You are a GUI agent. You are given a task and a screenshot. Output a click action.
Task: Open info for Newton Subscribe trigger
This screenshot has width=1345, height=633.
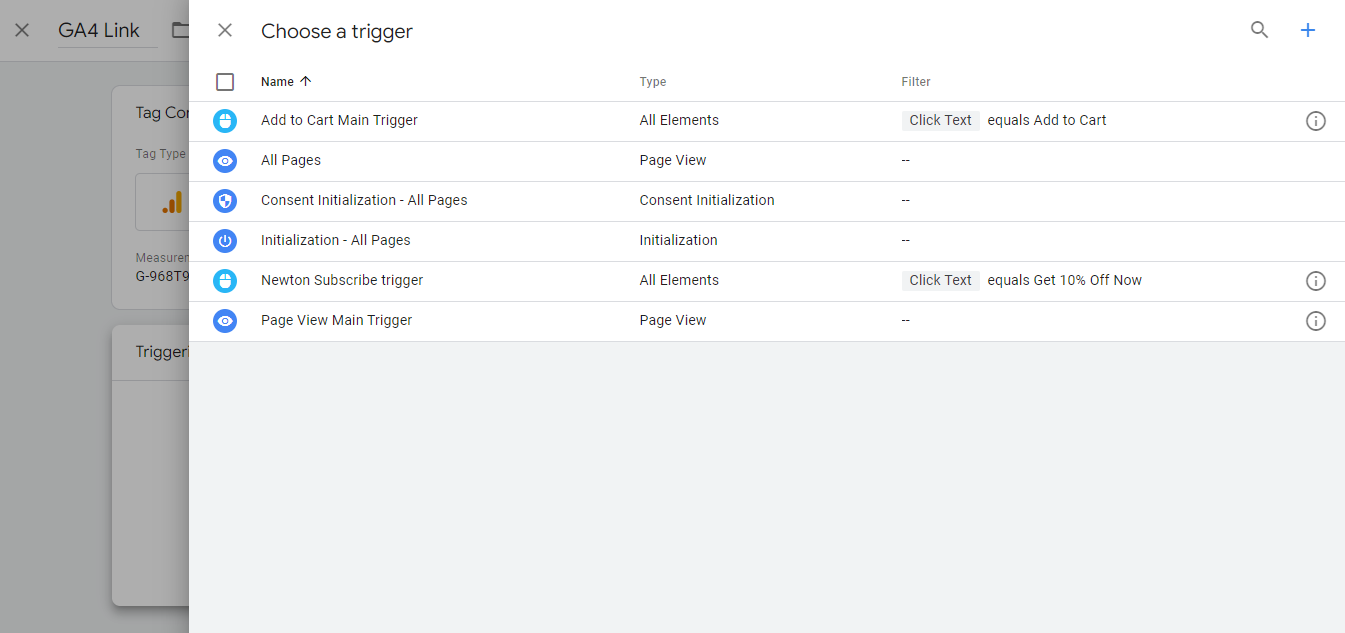[x=1315, y=281]
